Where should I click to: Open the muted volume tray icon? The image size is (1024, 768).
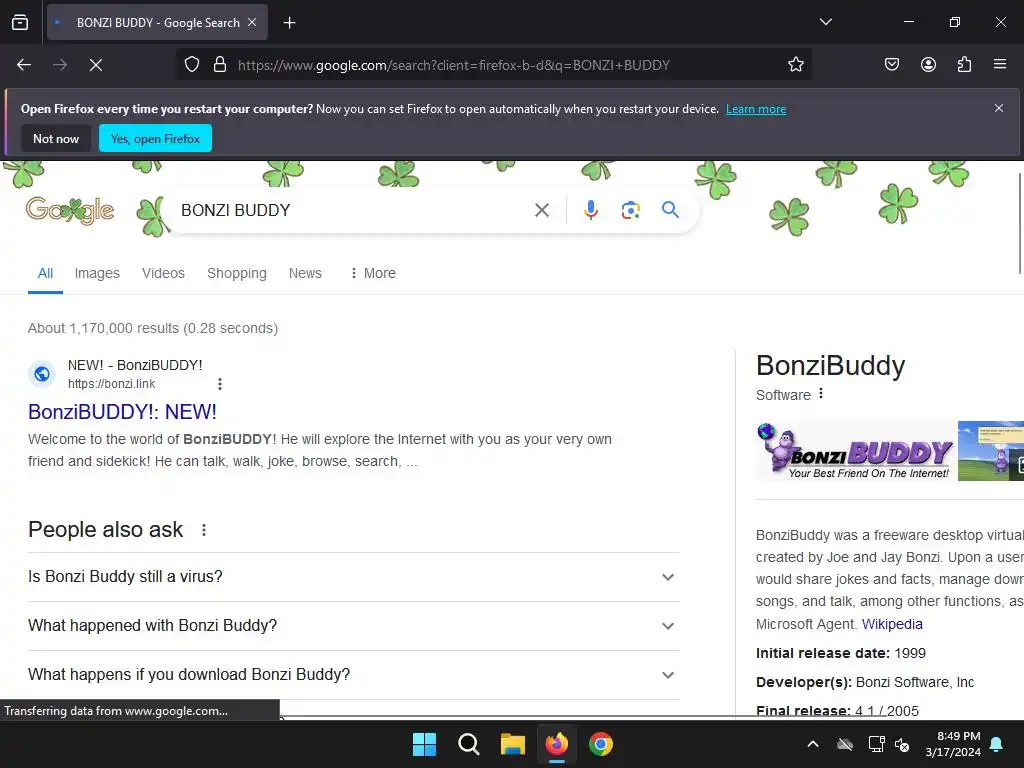pos(902,744)
